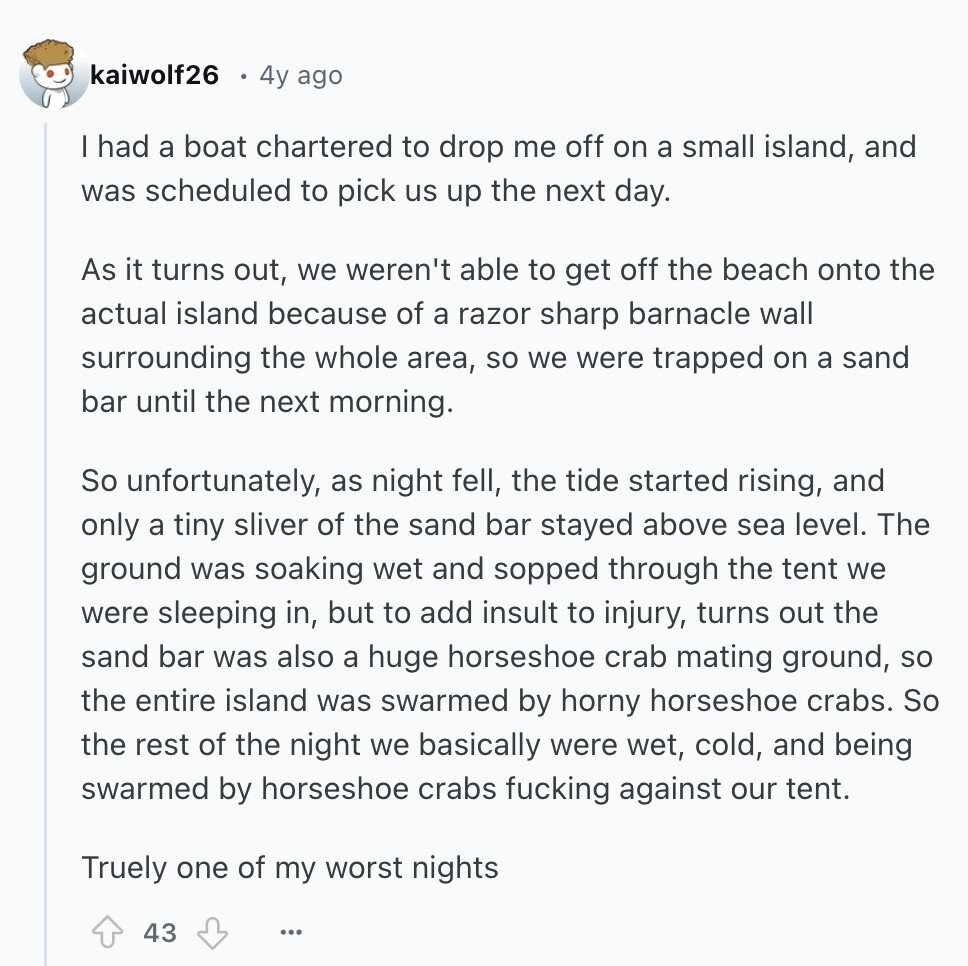Downvote the kaiwolf26 comment
Viewport: 968px width, 966px height.
(x=212, y=932)
